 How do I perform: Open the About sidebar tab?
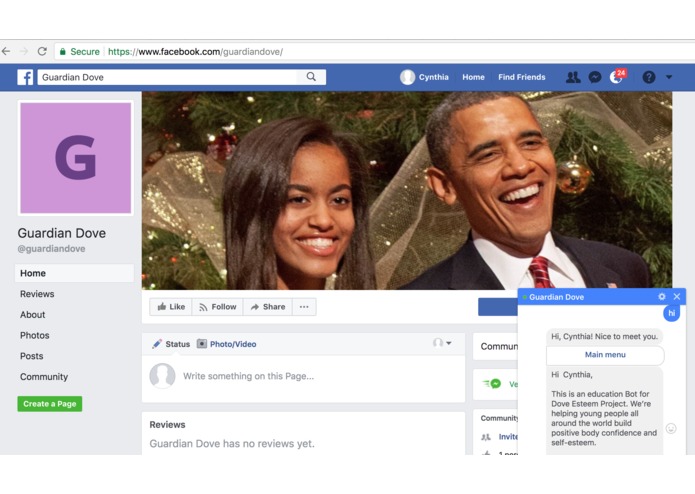point(32,315)
